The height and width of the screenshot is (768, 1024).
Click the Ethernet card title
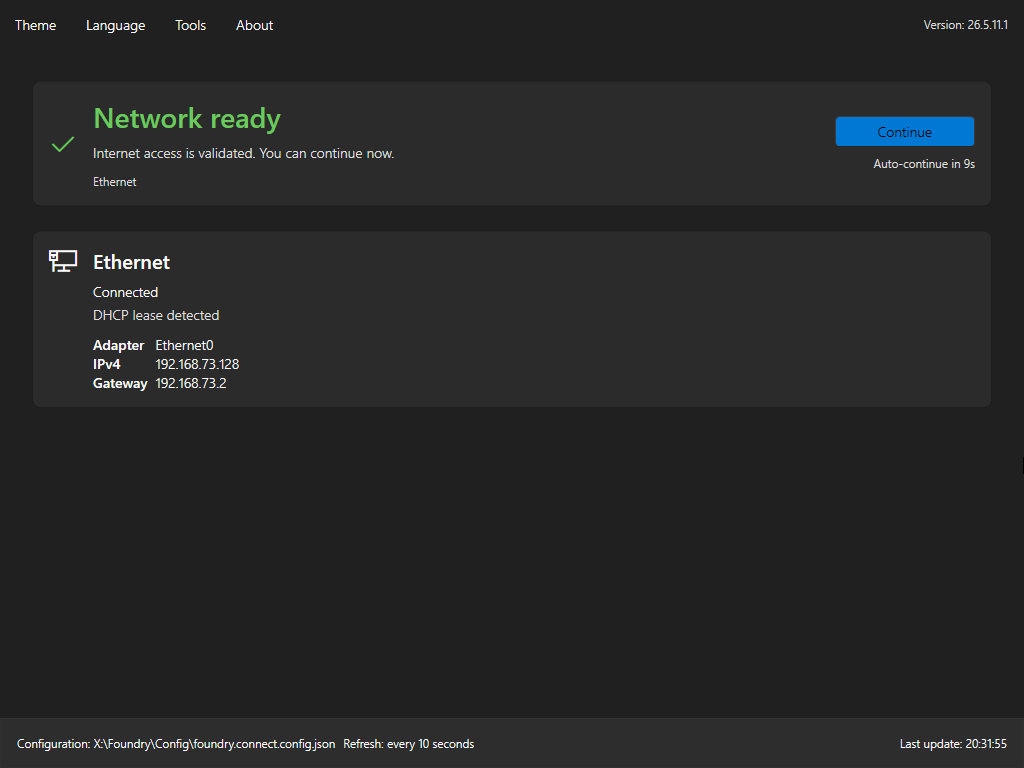[131, 263]
